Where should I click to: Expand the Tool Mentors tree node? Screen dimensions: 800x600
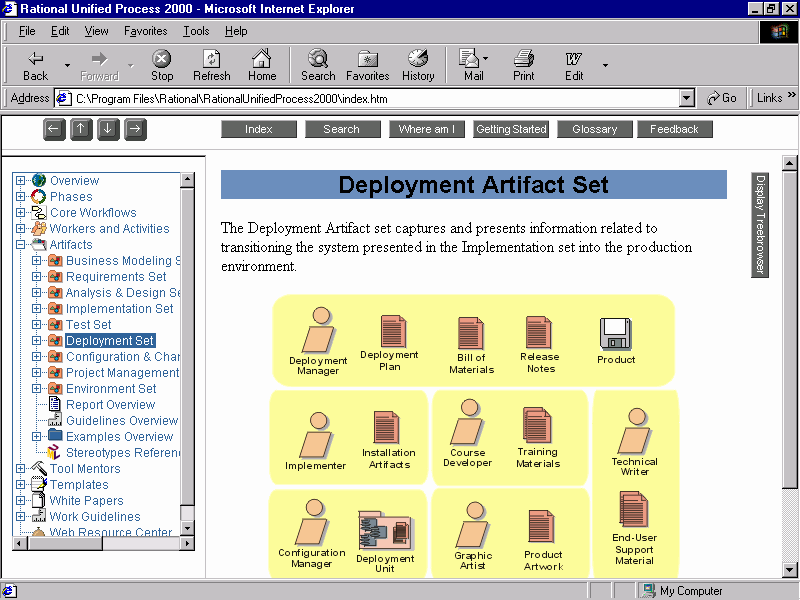[20, 468]
